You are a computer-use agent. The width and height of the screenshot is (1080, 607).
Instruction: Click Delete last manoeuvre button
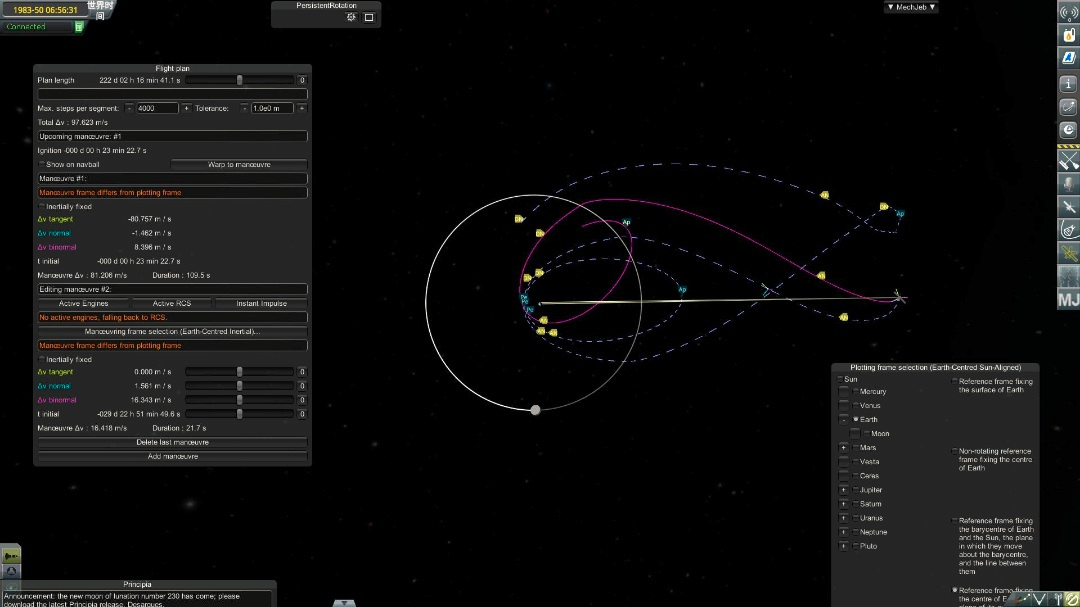coord(172,442)
